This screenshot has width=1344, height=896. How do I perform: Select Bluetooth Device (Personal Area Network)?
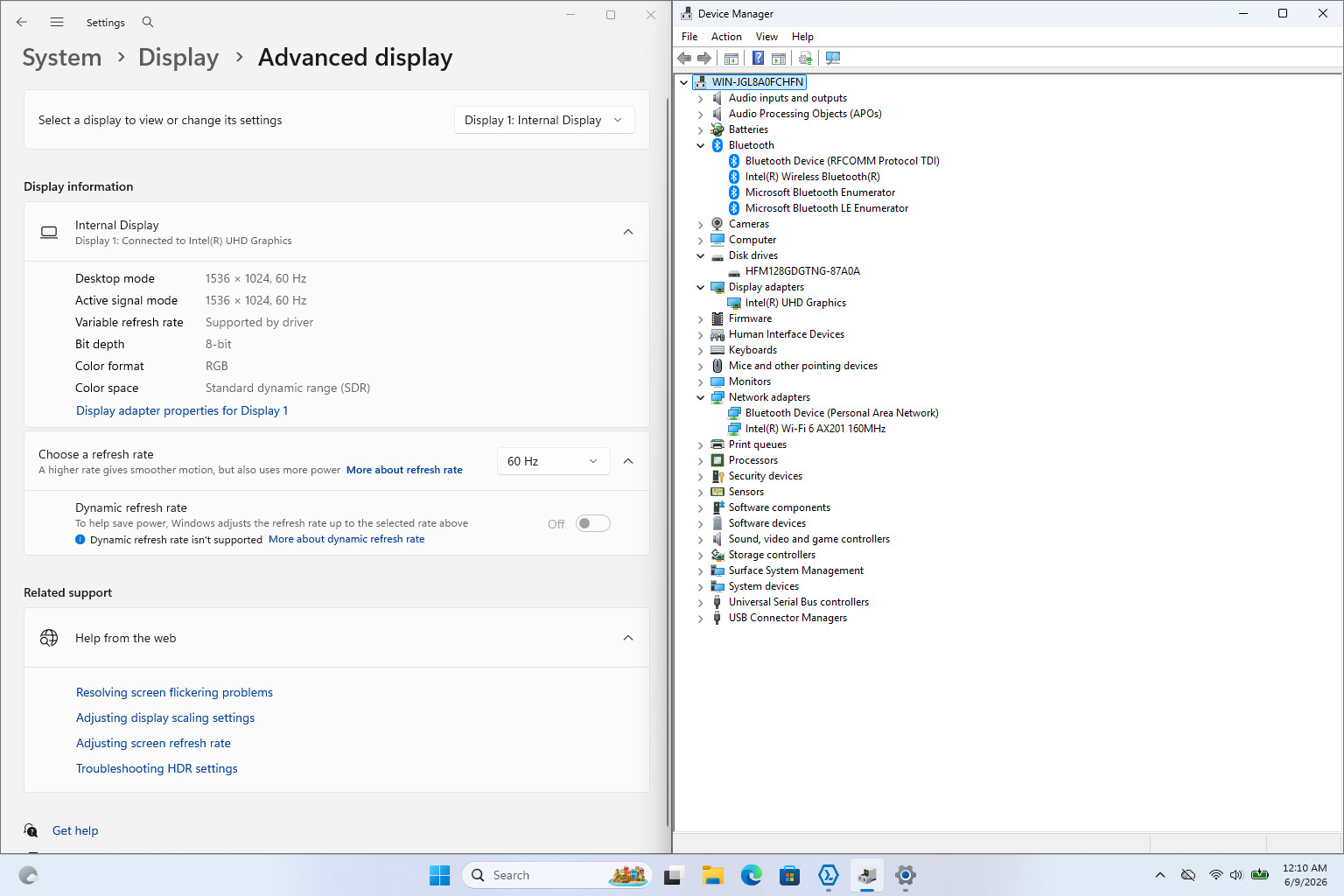click(x=842, y=413)
